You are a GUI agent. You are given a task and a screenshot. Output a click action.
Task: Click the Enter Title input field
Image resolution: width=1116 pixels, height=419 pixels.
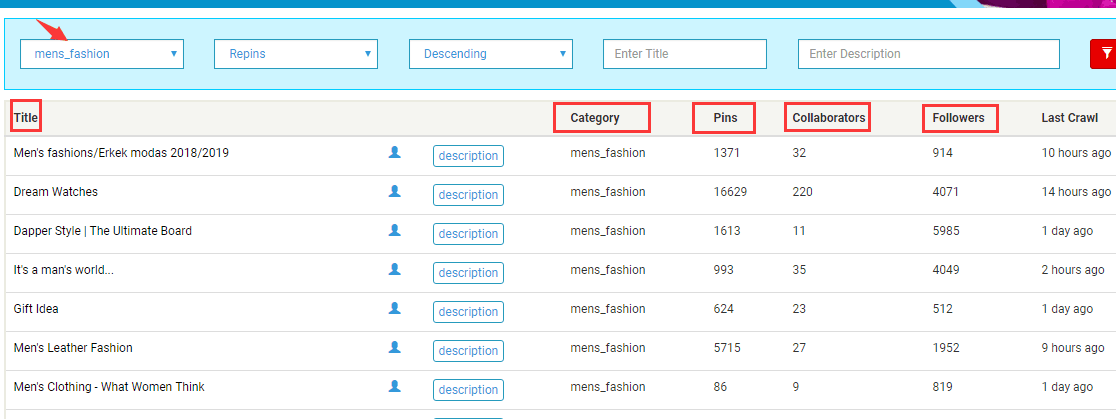(x=684, y=54)
